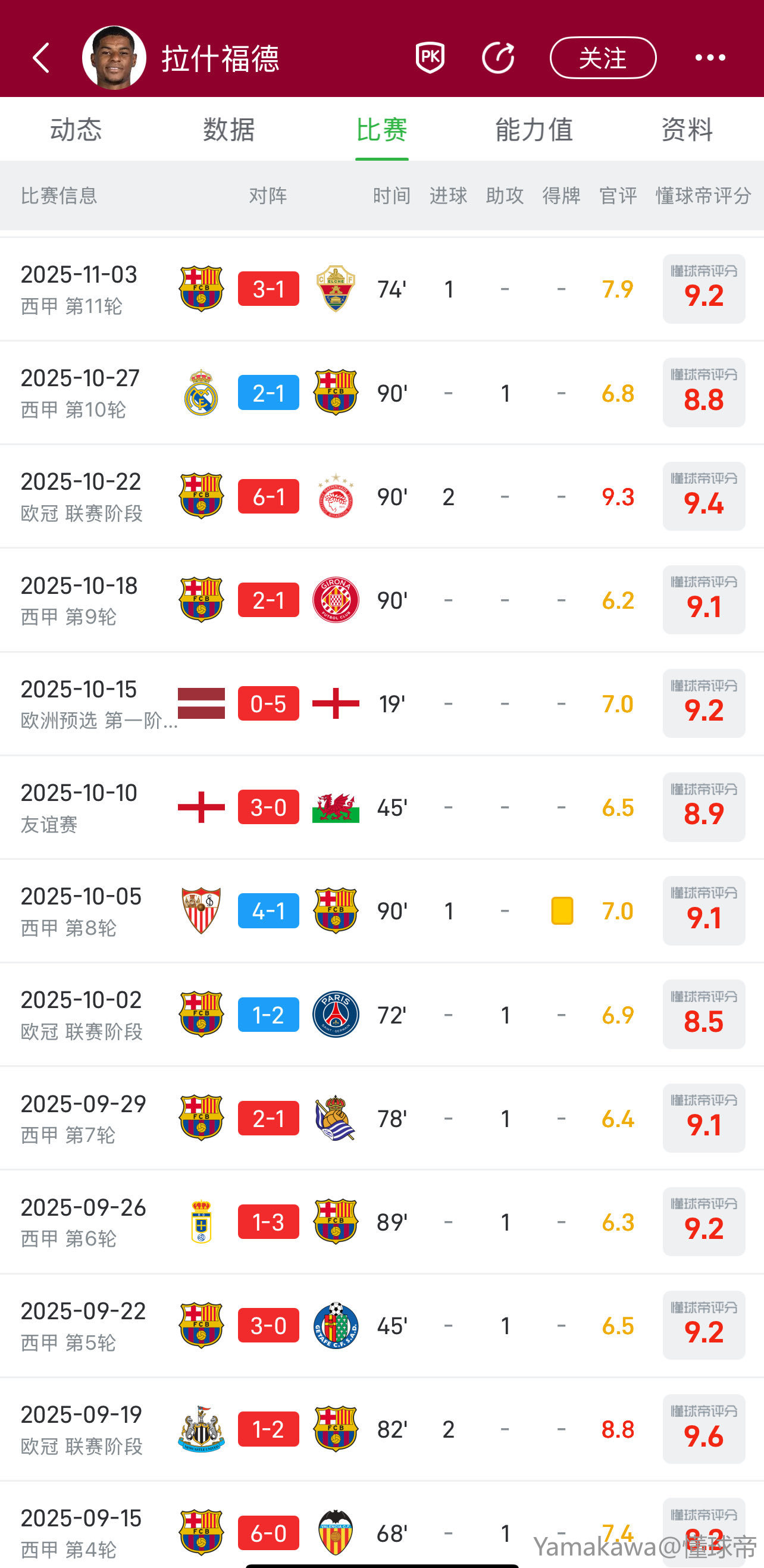Tap the PSG club crest
764x1568 pixels.
[336, 1015]
